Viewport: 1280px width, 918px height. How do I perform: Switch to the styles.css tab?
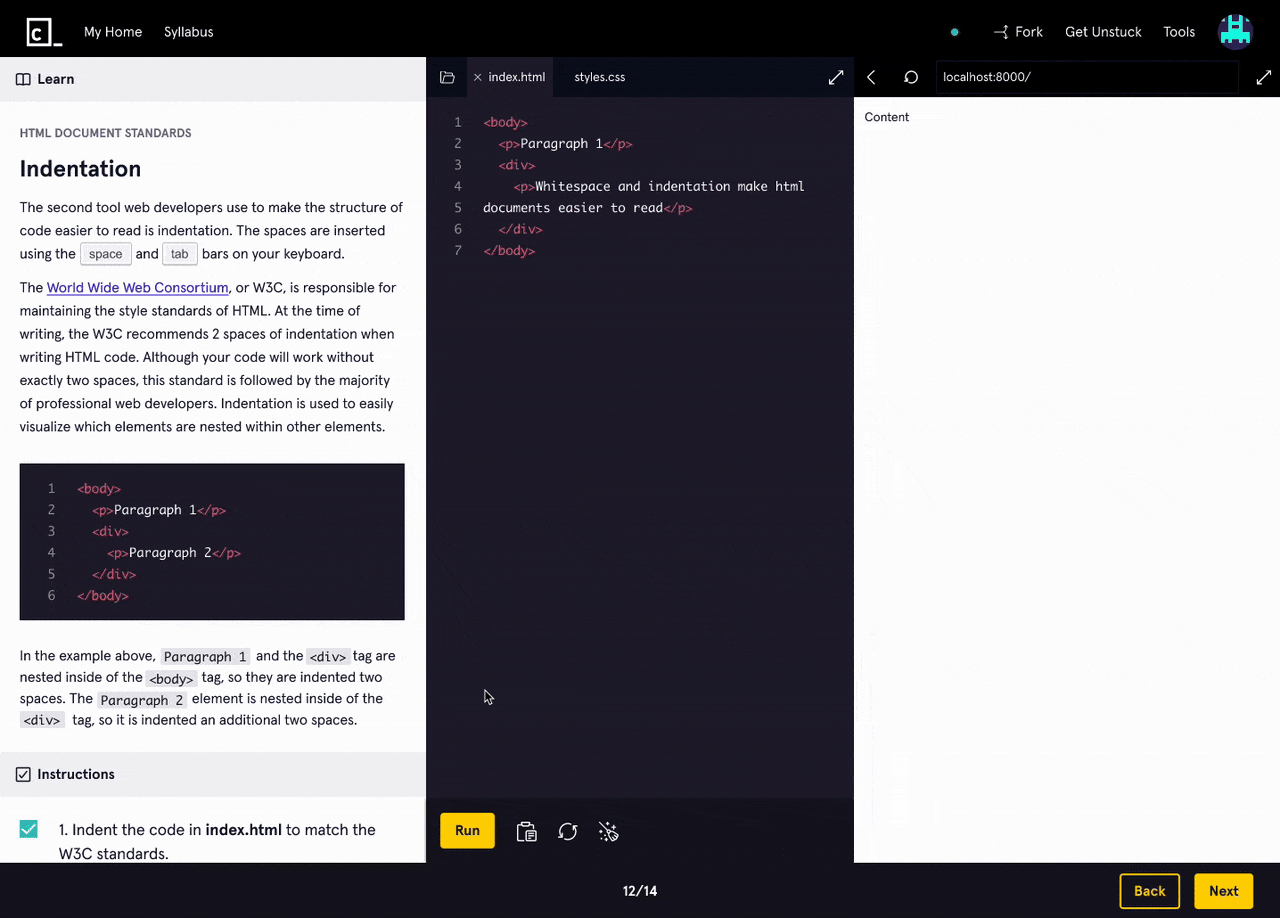(600, 77)
